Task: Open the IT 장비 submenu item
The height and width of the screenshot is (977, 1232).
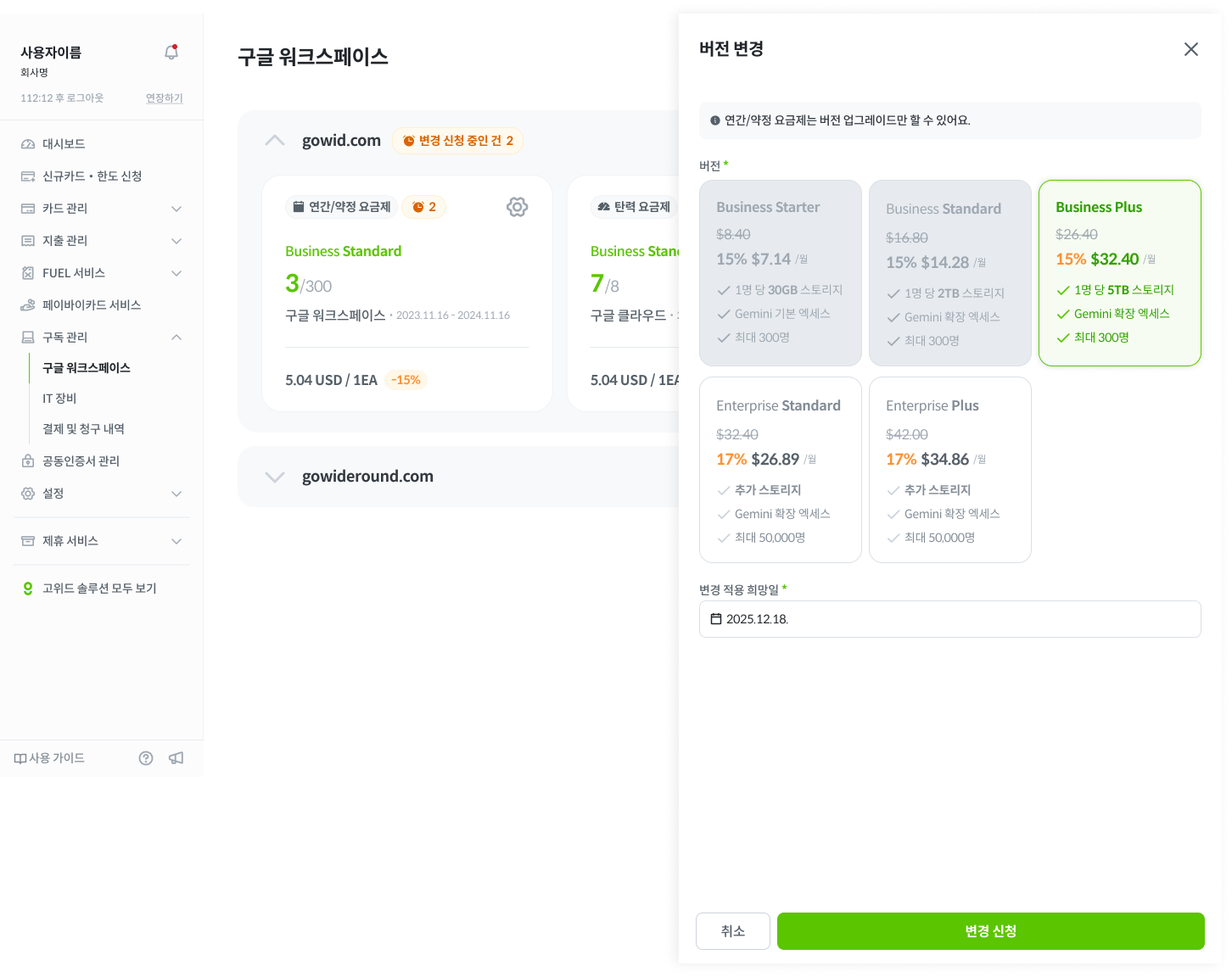Action: click(59, 399)
